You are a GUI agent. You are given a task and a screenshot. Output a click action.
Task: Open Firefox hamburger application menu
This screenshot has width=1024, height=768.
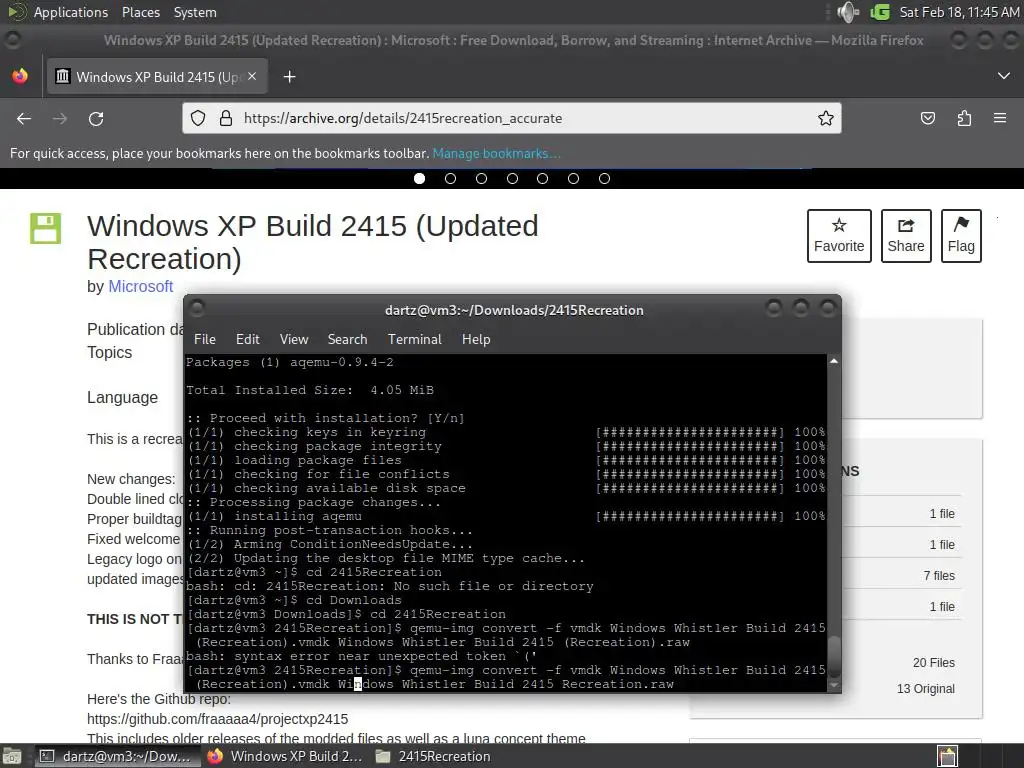pos(1000,118)
